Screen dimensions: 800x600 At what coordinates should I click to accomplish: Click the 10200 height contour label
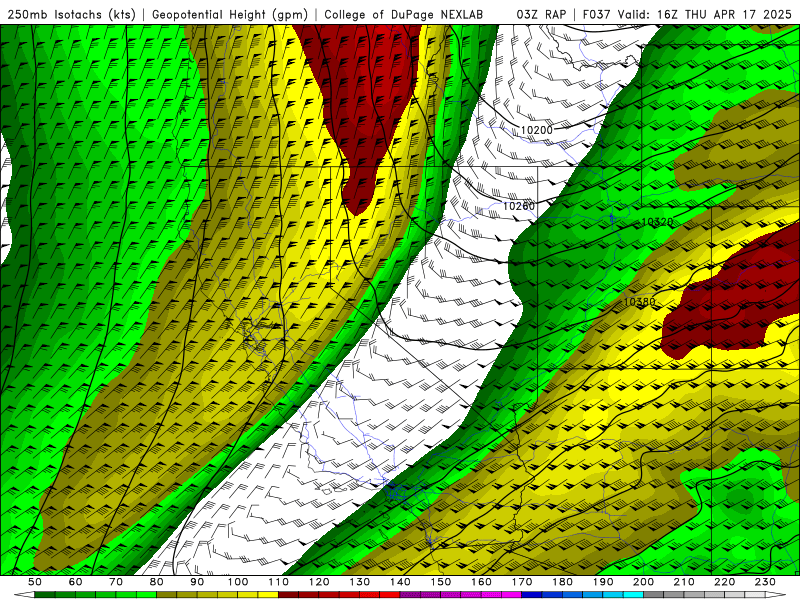click(536, 130)
